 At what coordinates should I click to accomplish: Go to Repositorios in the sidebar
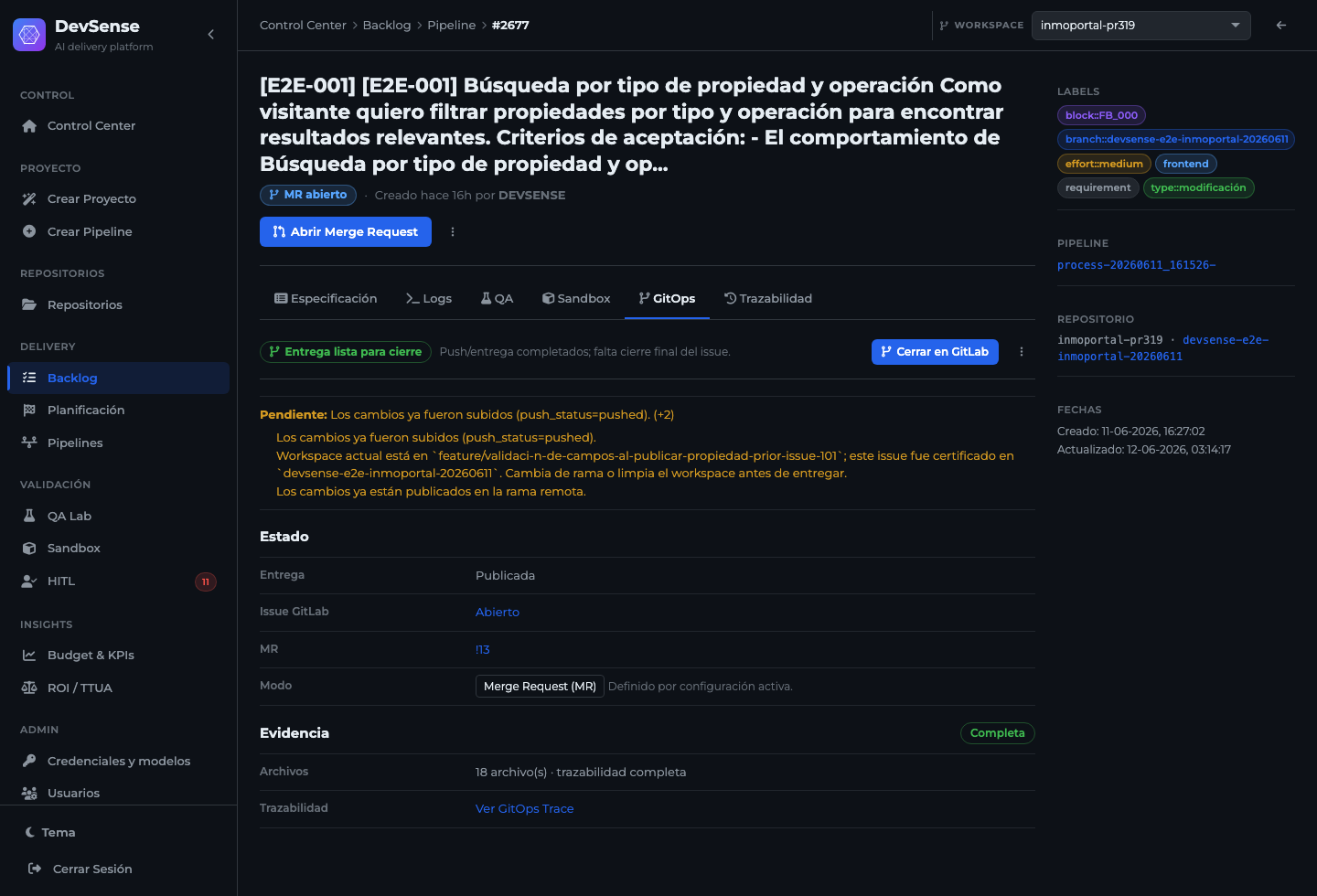118,305
